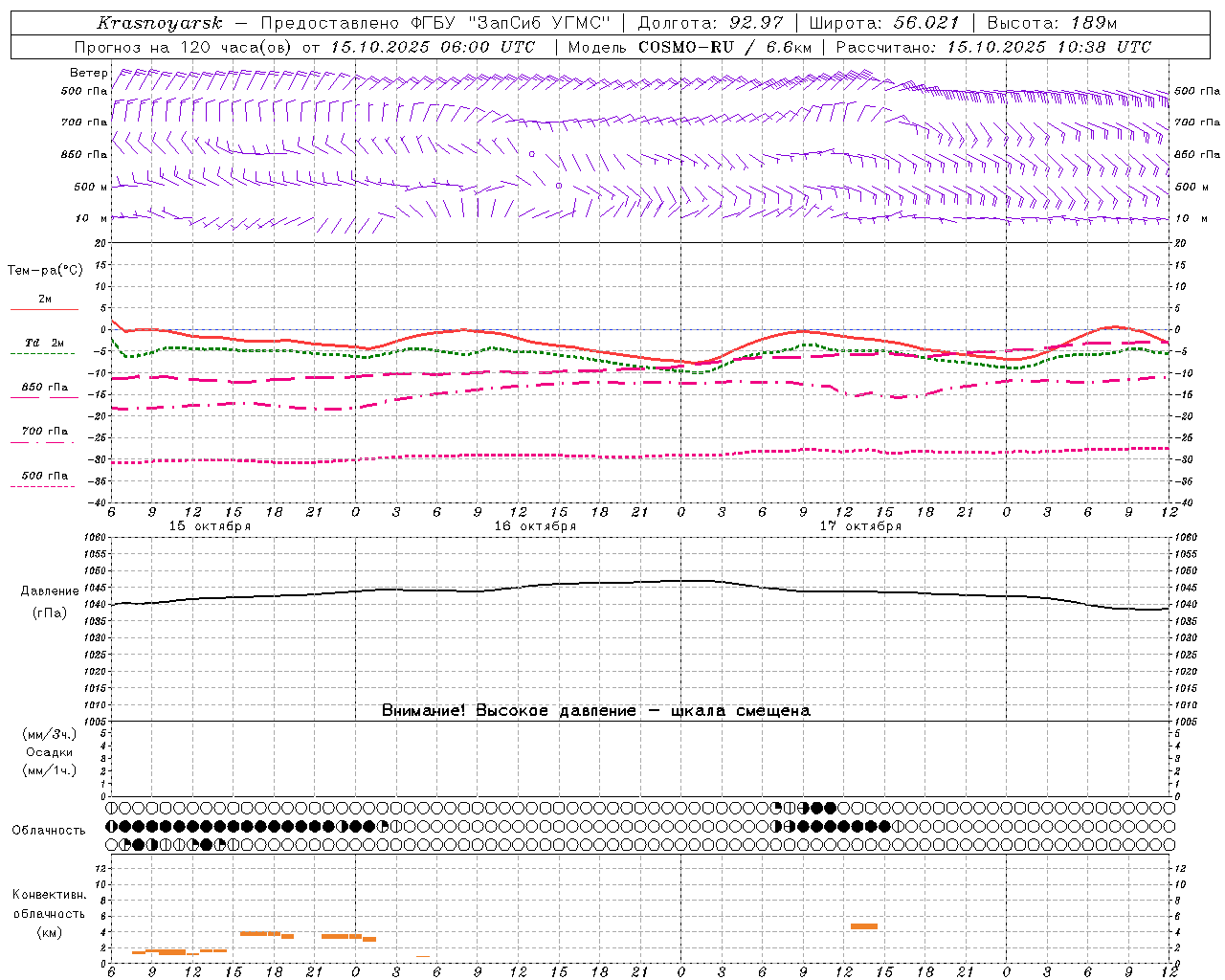Click the '850 гПа' temperature legend entry
The width and height of the screenshot is (1225, 980).
pos(45,388)
